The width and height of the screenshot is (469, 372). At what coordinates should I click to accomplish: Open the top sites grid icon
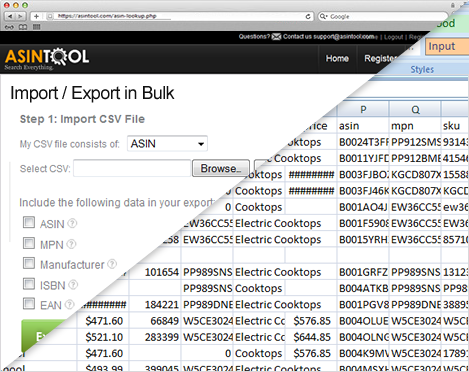click(36, 27)
